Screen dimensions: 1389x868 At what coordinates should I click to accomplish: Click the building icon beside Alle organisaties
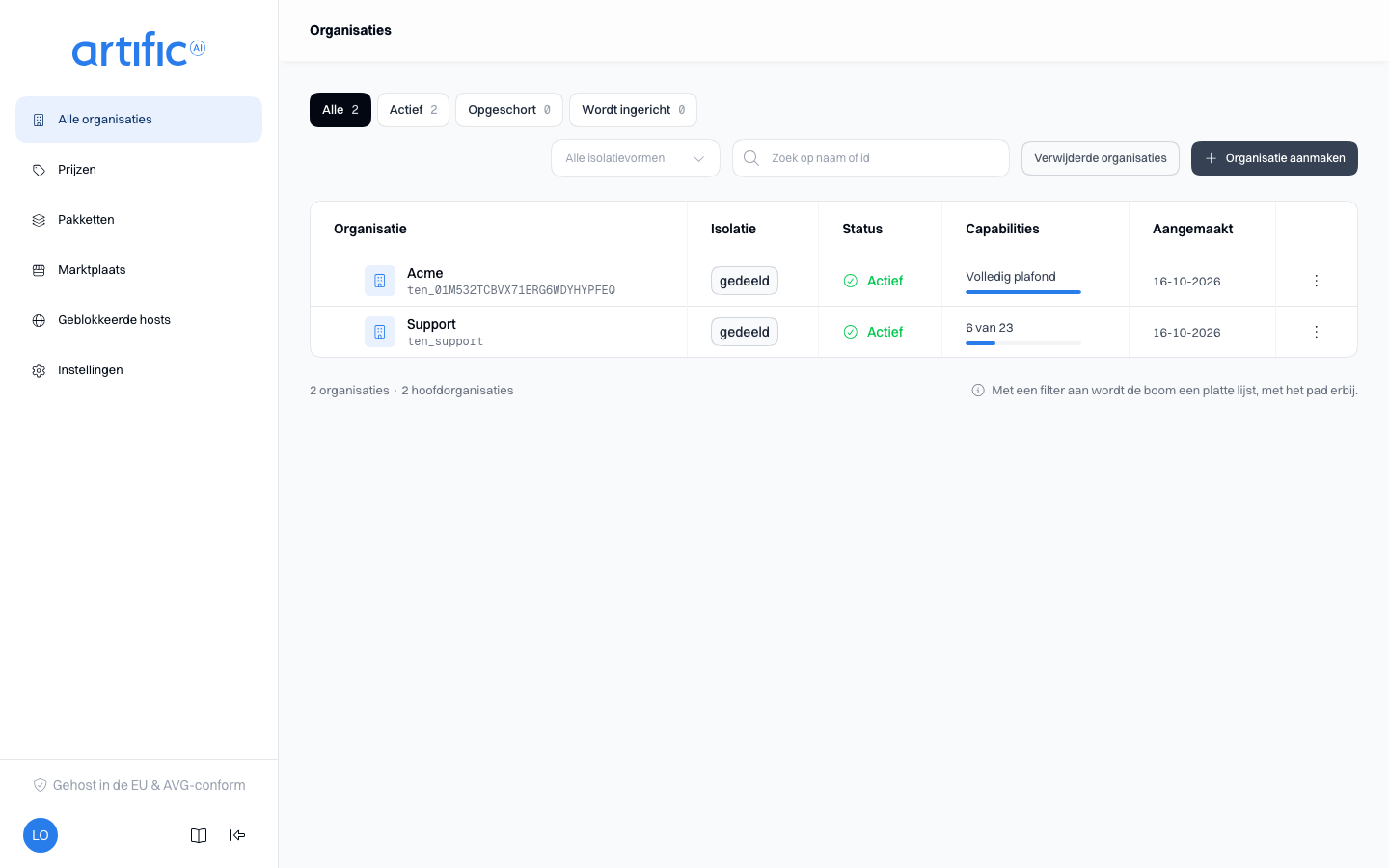[39, 120]
